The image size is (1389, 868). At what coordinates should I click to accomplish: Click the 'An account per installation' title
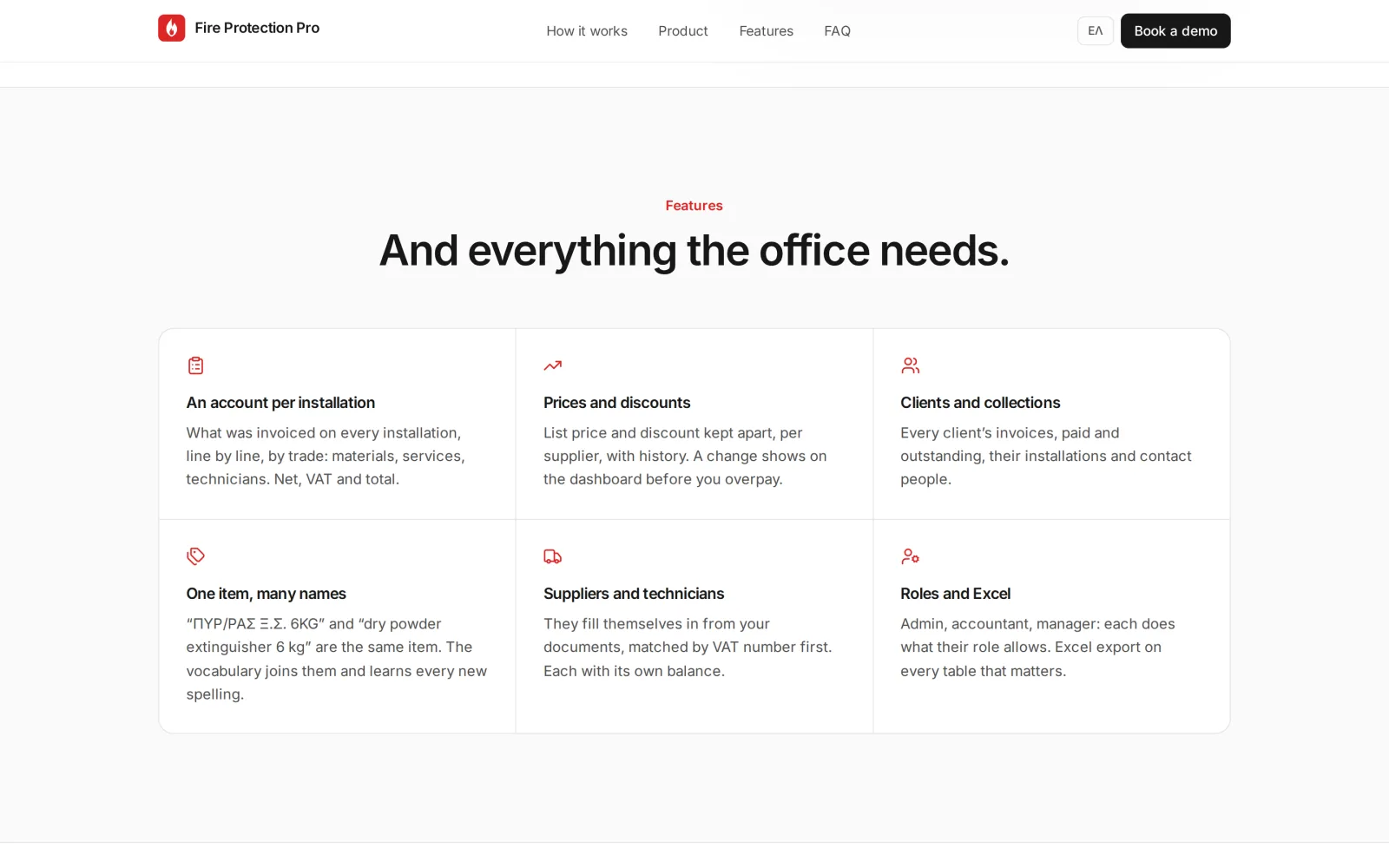[280, 403]
